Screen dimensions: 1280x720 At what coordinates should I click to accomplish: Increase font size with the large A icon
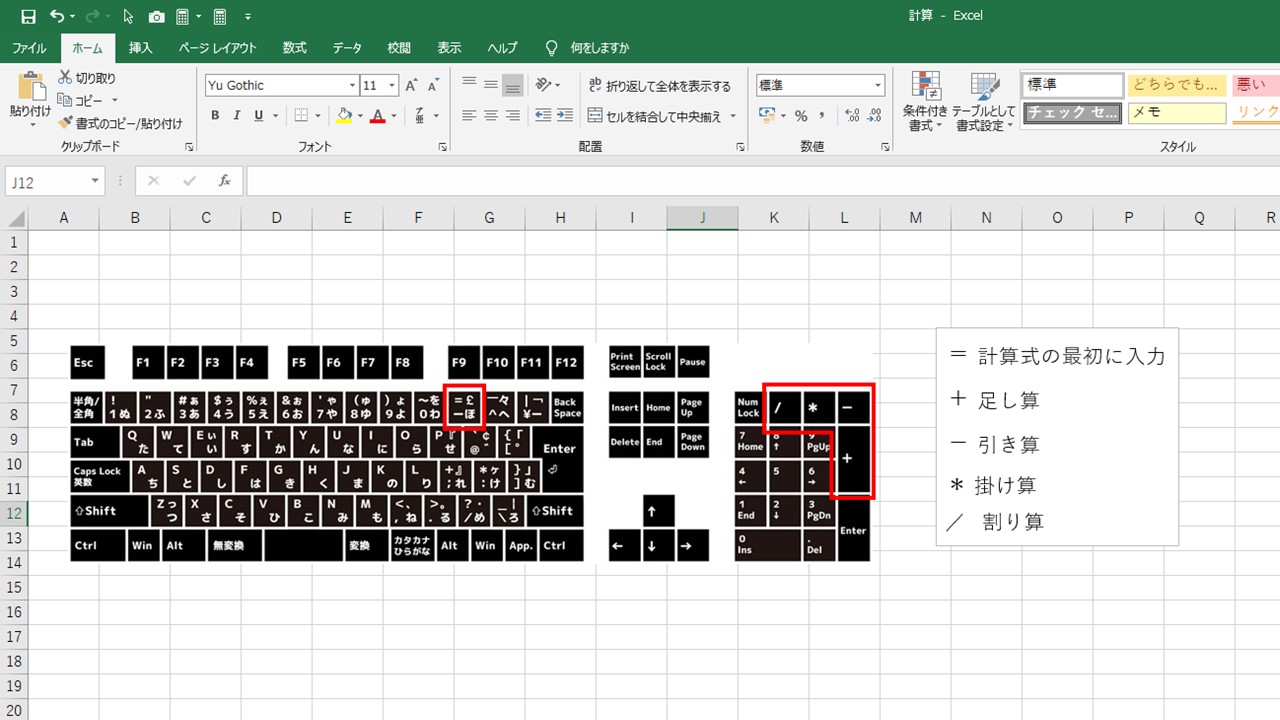411,86
